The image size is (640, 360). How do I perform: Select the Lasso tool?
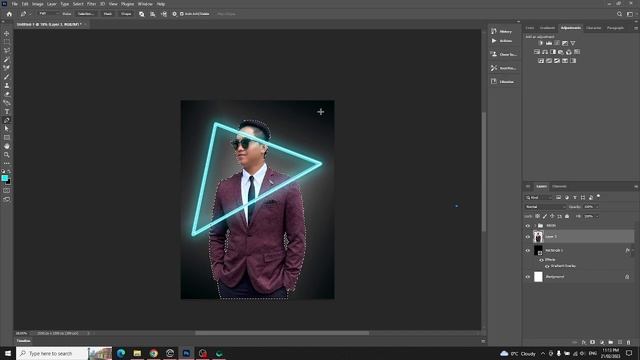[x=7, y=50]
